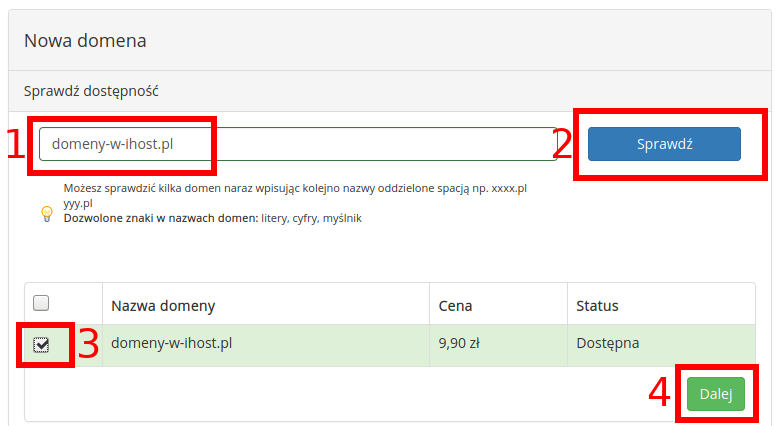
Task: Click the bold Dozwolone znaki label
Action: coord(161,218)
